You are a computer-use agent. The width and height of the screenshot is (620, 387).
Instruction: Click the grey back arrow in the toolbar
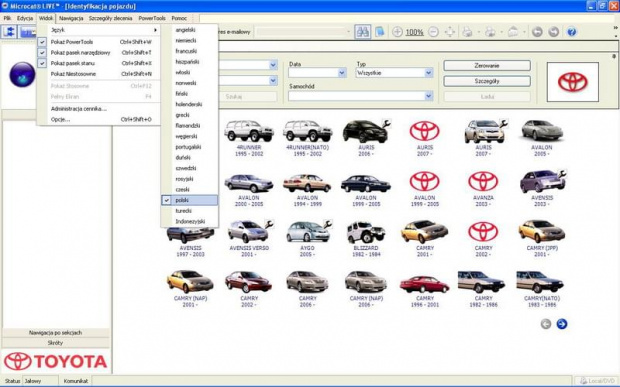coord(537,32)
